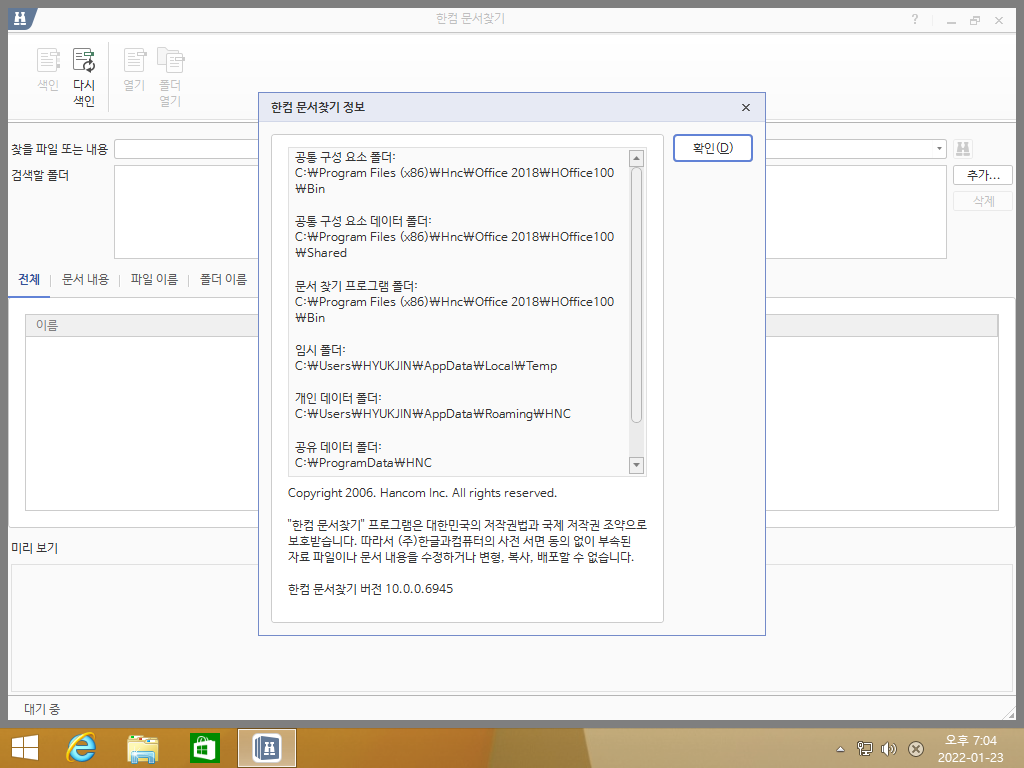Open the Windows Start button
The height and width of the screenshot is (768, 1024).
(x=25, y=748)
